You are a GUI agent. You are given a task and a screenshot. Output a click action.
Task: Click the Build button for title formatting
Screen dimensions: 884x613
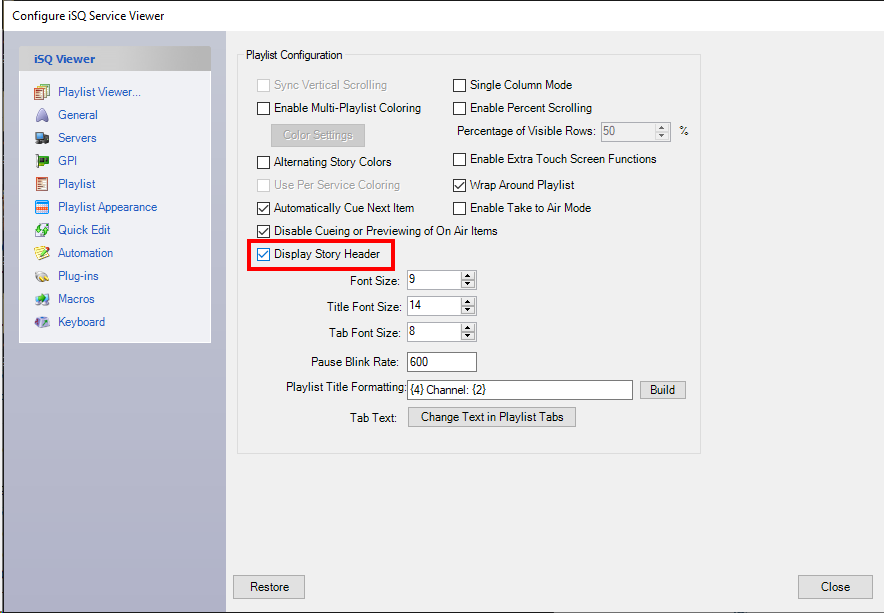pyautogui.click(x=662, y=390)
